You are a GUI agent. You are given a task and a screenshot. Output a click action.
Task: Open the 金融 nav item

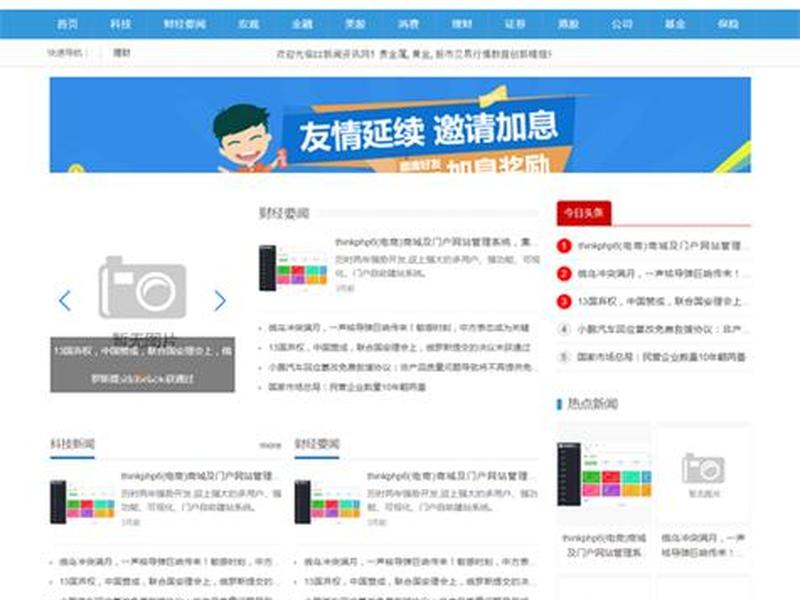(x=302, y=24)
